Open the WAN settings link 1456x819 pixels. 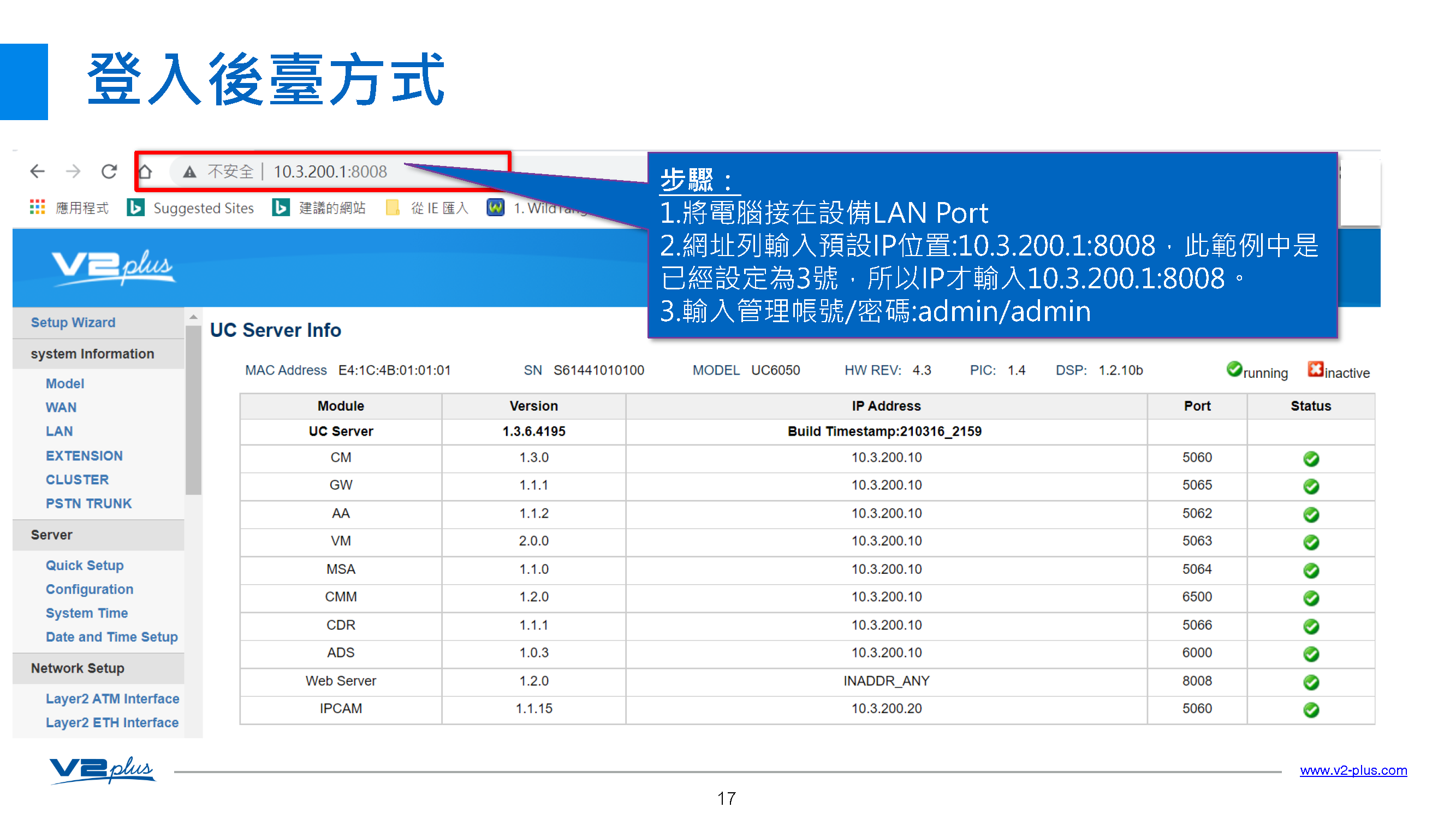point(61,407)
